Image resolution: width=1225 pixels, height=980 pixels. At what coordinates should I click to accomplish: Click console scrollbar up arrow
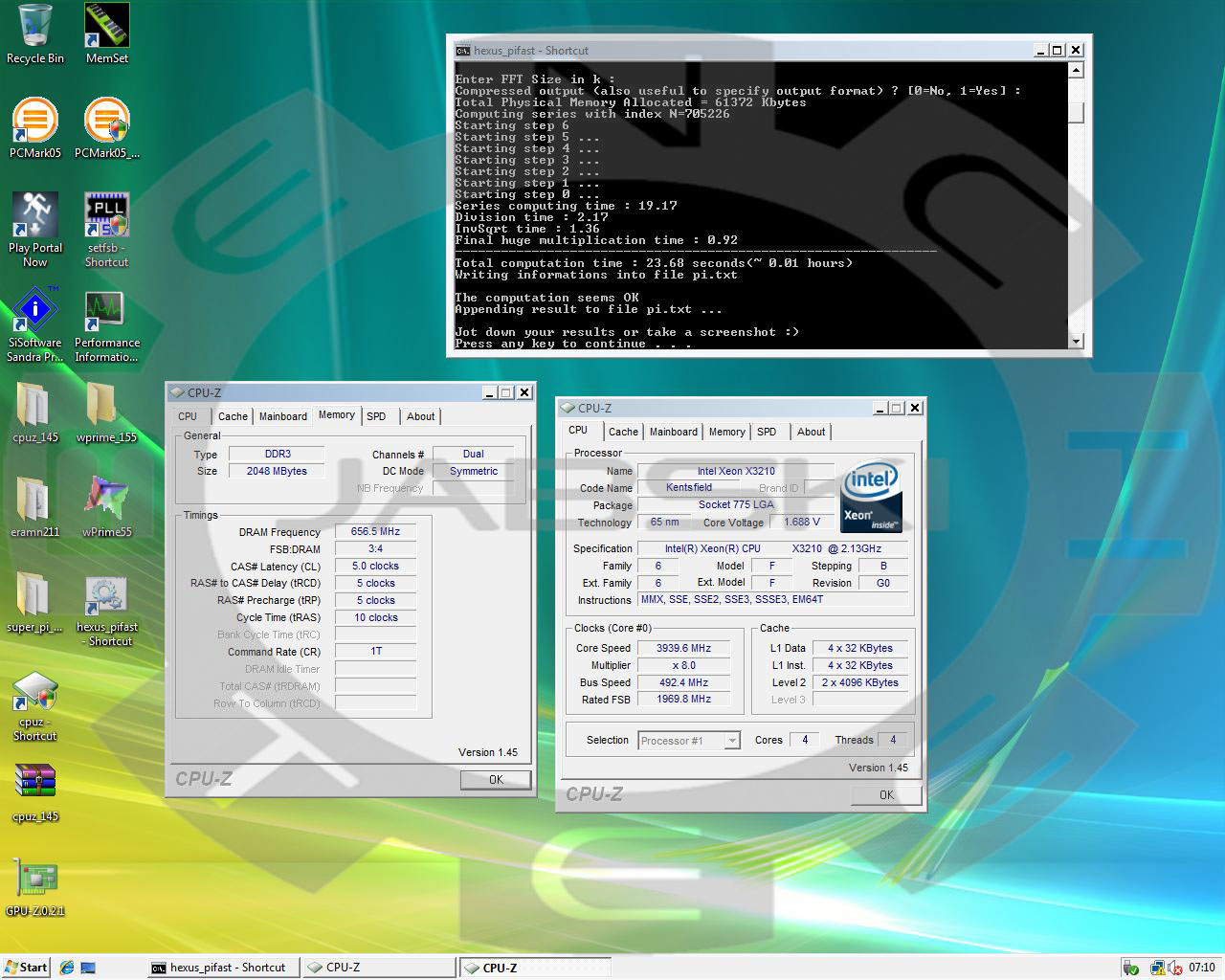tap(1076, 70)
